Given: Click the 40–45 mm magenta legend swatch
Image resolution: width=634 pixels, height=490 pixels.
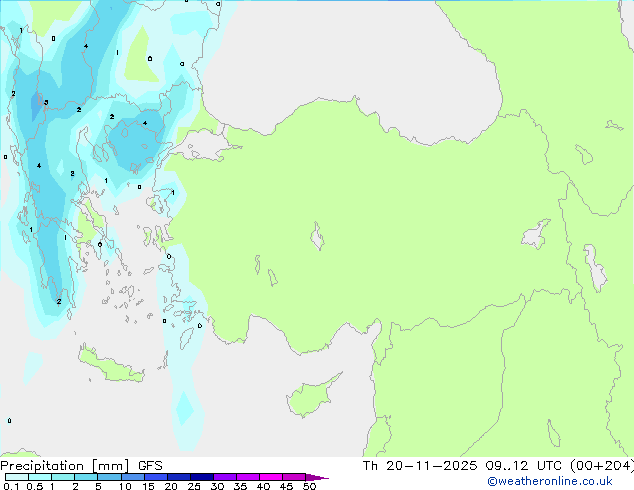Looking at the screenshot, I should tap(271, 477).
